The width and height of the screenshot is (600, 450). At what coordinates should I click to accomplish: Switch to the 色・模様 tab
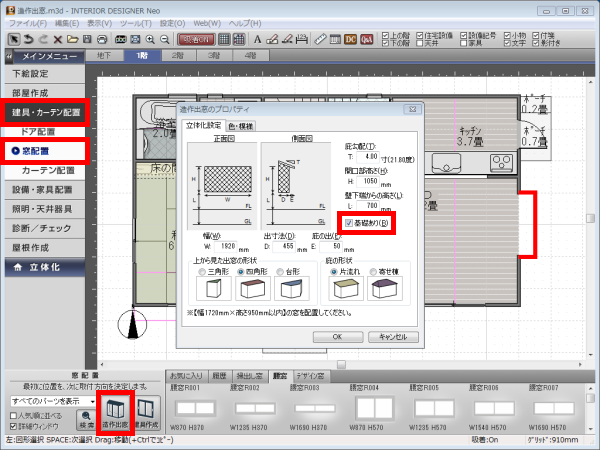(x=241, y=126)
